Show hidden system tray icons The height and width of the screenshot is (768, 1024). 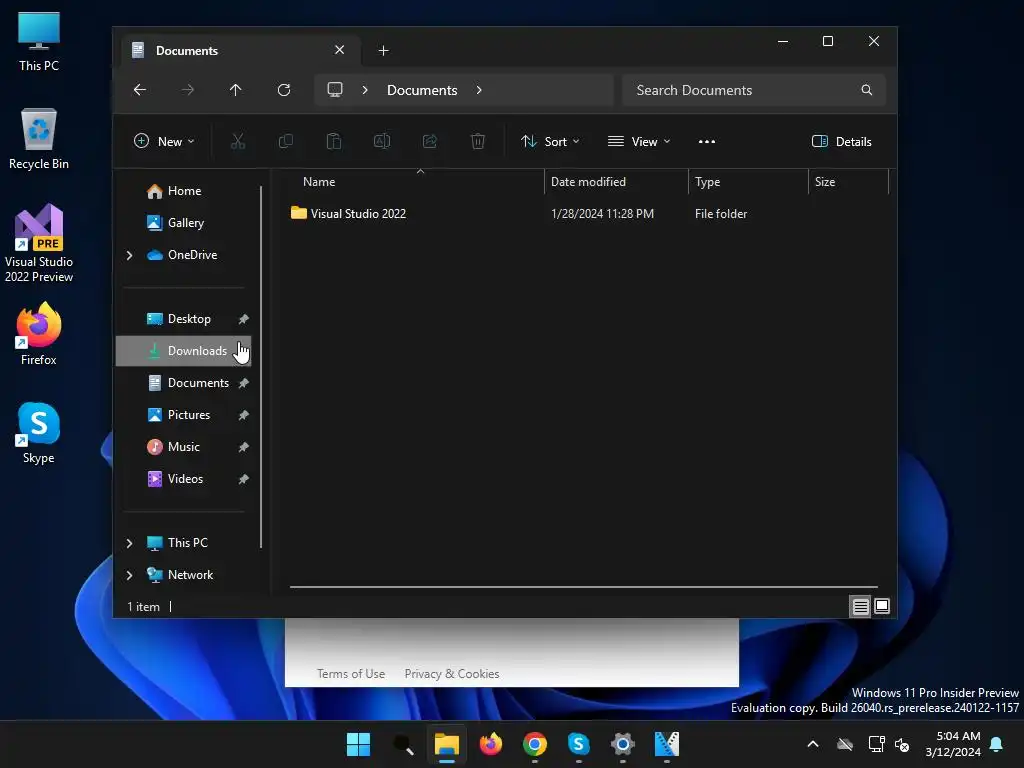click(813, 744)
